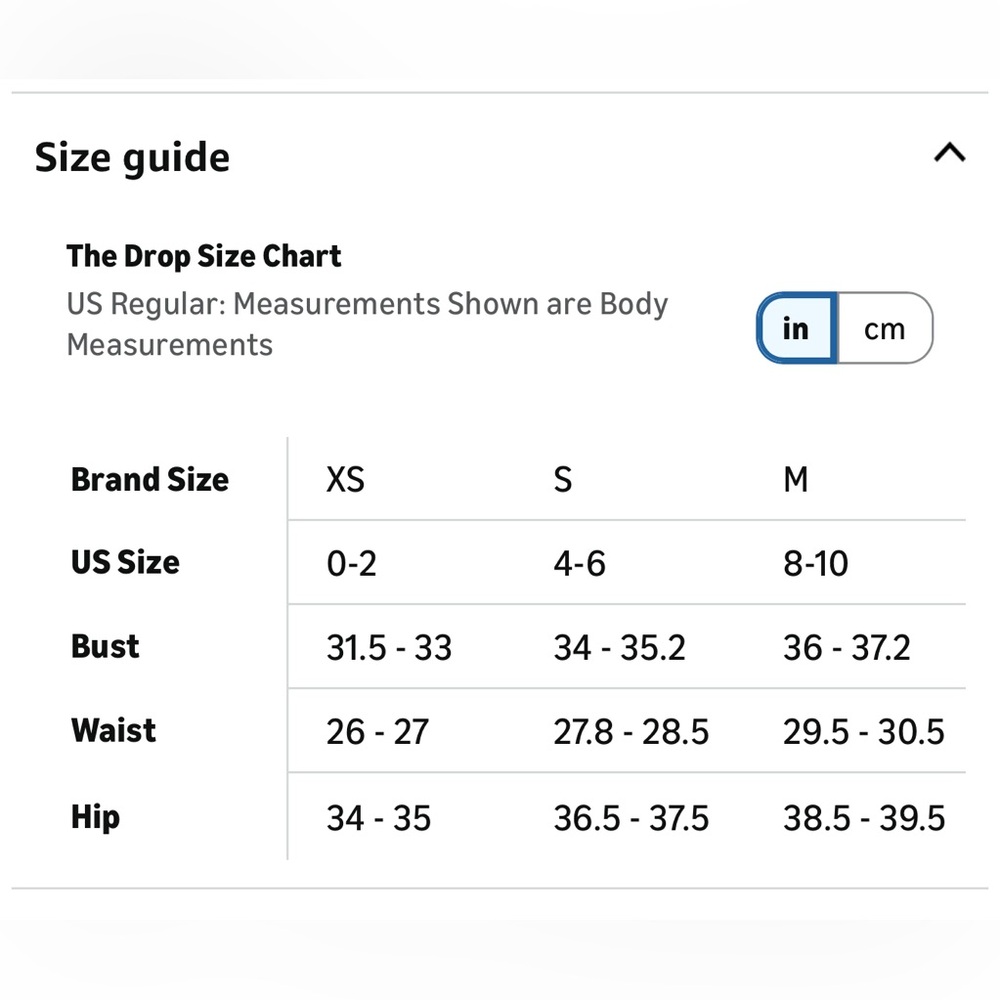
Task: Switch measurements to cm
Action: click(x=885, y=328)
